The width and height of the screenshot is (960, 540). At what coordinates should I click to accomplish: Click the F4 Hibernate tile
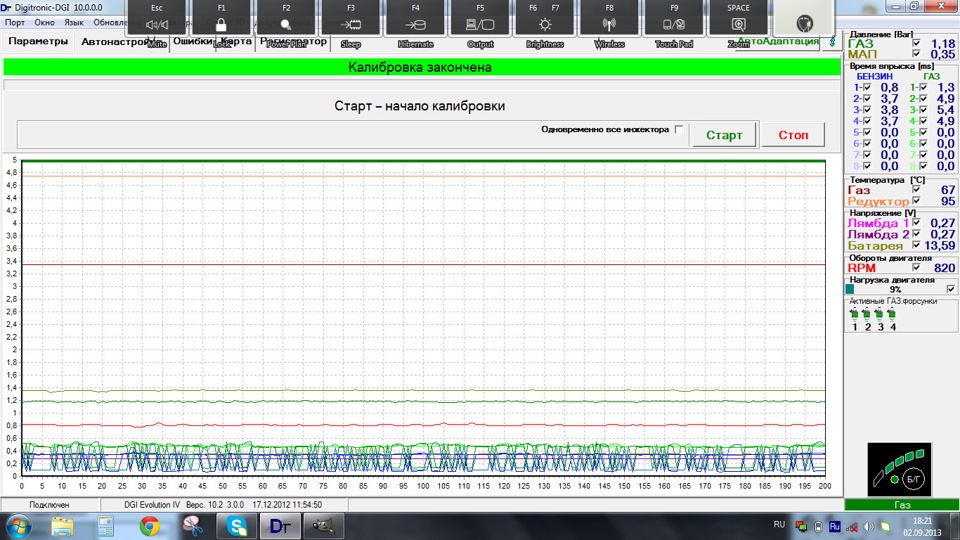[x=415, y=18]
